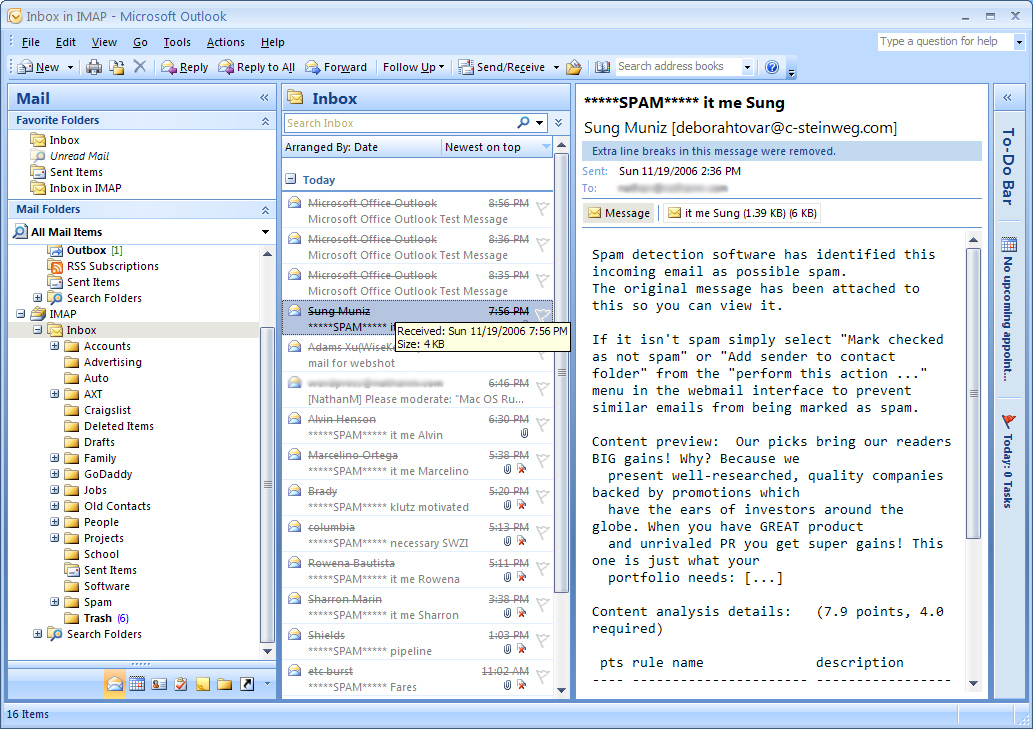Click the blue Help question icon
Screen dimensions: 1033x729
(772, 67)
